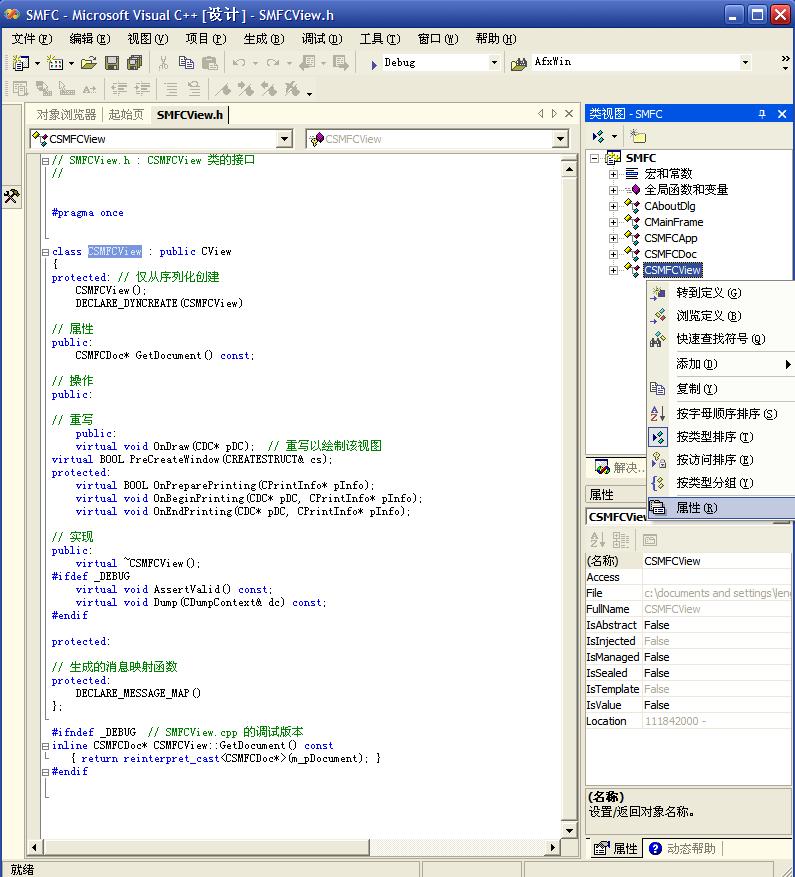Click the Copy icon in the main toolbar
The image size is (795, 877).
(x=186, y=63)
